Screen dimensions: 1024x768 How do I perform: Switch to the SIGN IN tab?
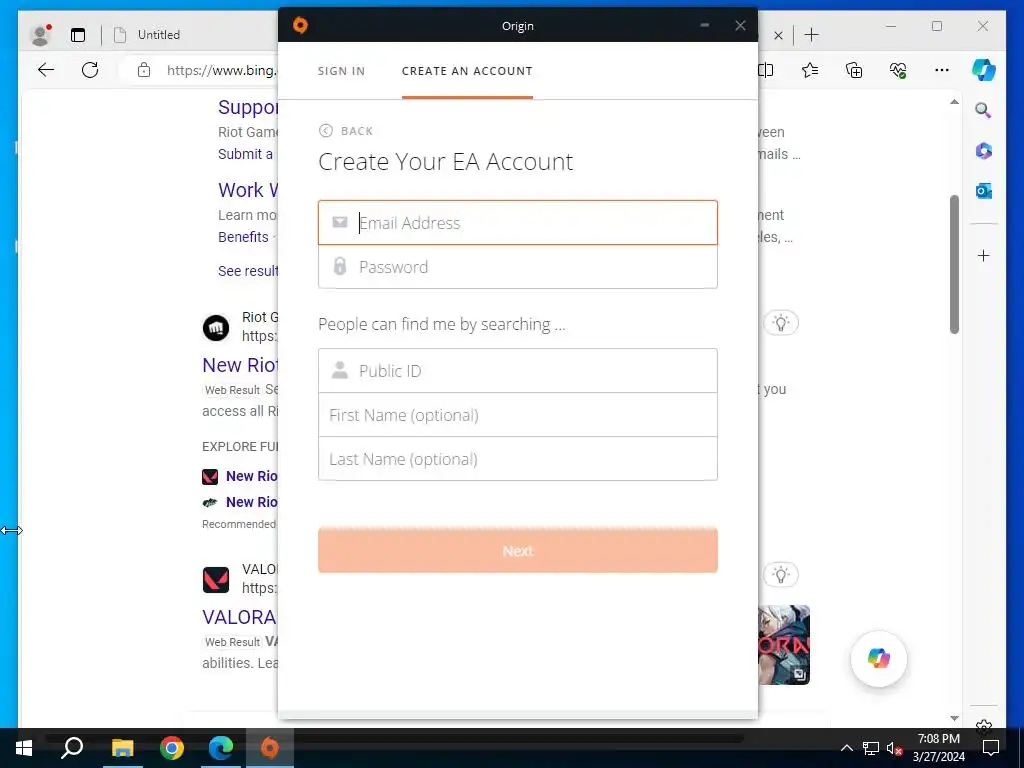(341, 71)
